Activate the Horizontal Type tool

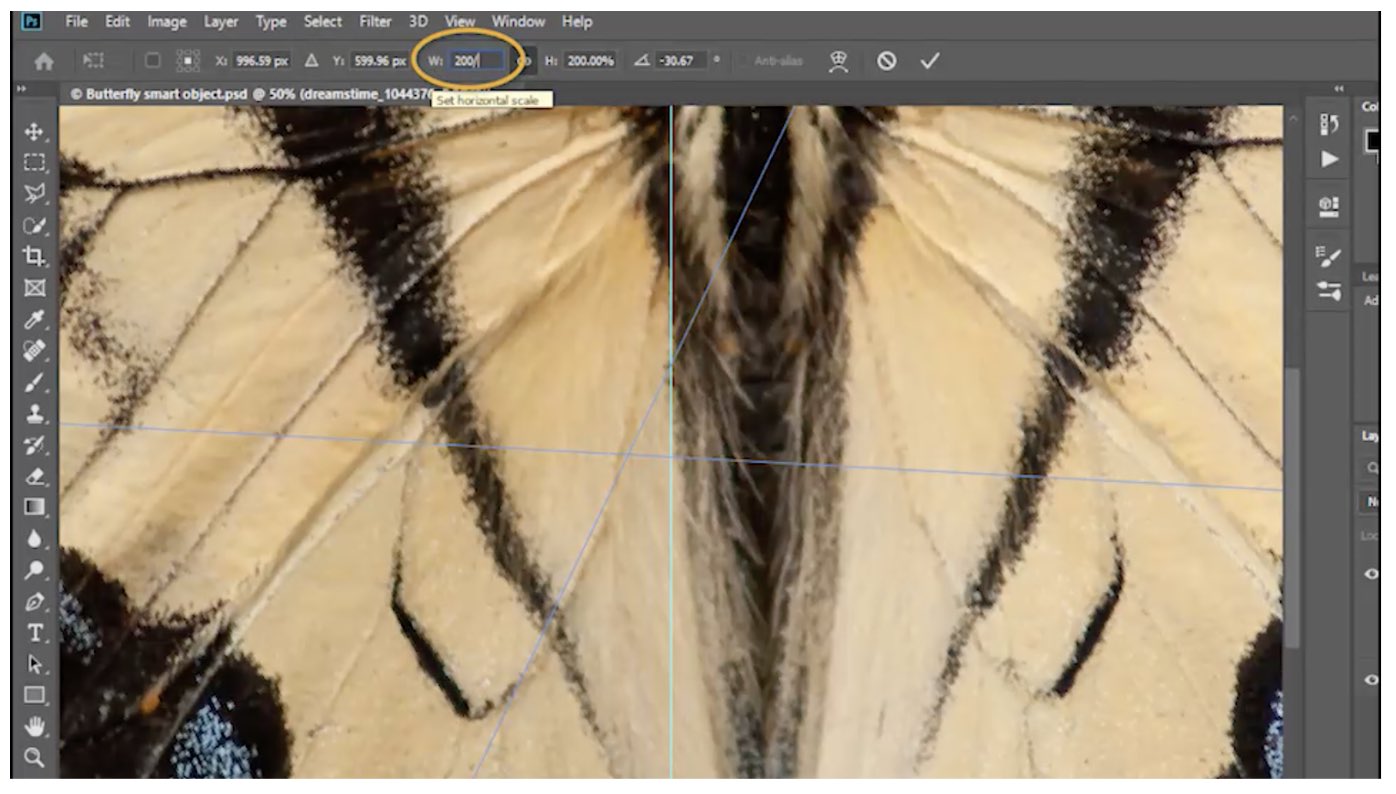tap(35, 633)
